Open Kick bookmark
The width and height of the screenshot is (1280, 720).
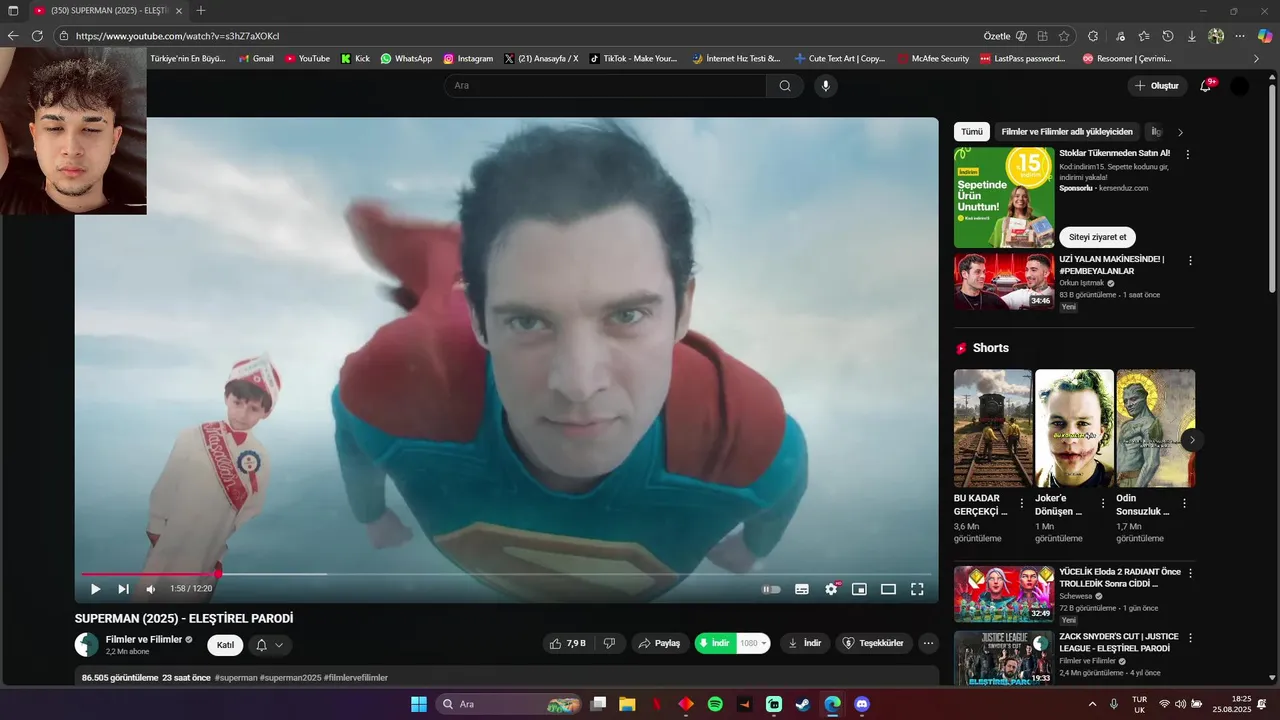tap(354, 59)
